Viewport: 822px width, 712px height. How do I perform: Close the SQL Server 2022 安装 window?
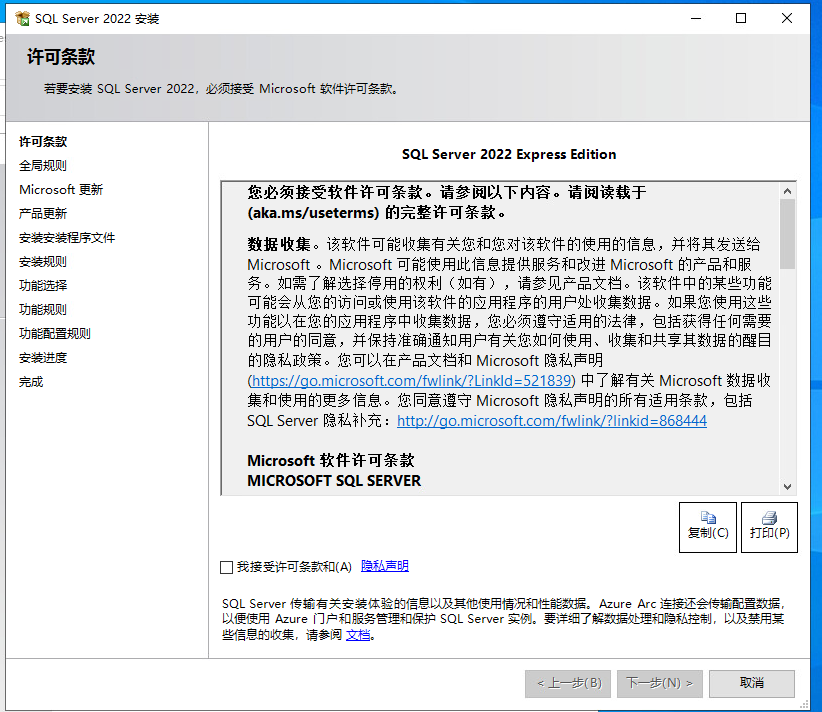point(786,18)
